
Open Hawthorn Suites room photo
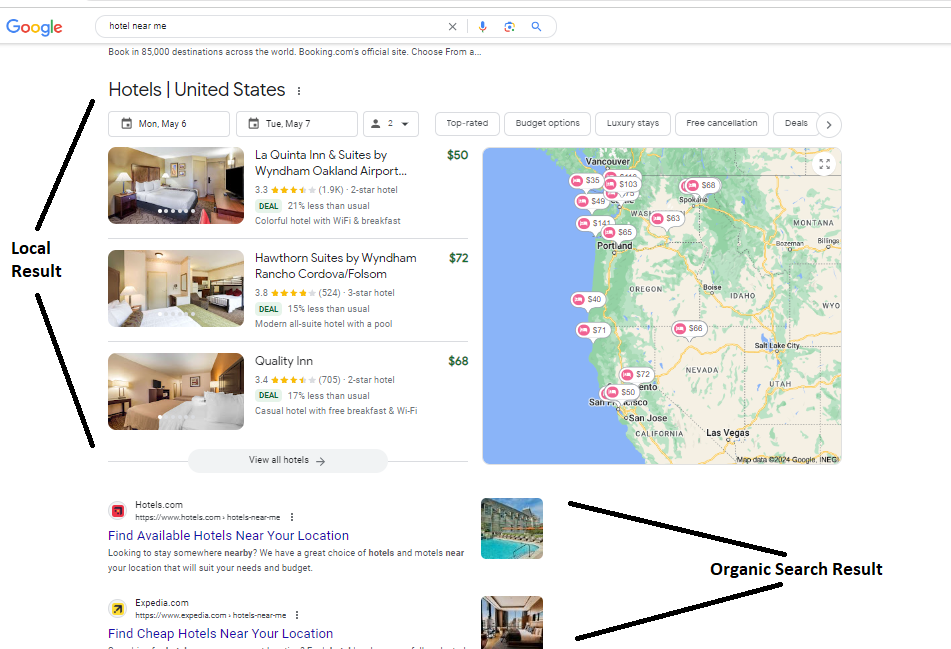176,289
